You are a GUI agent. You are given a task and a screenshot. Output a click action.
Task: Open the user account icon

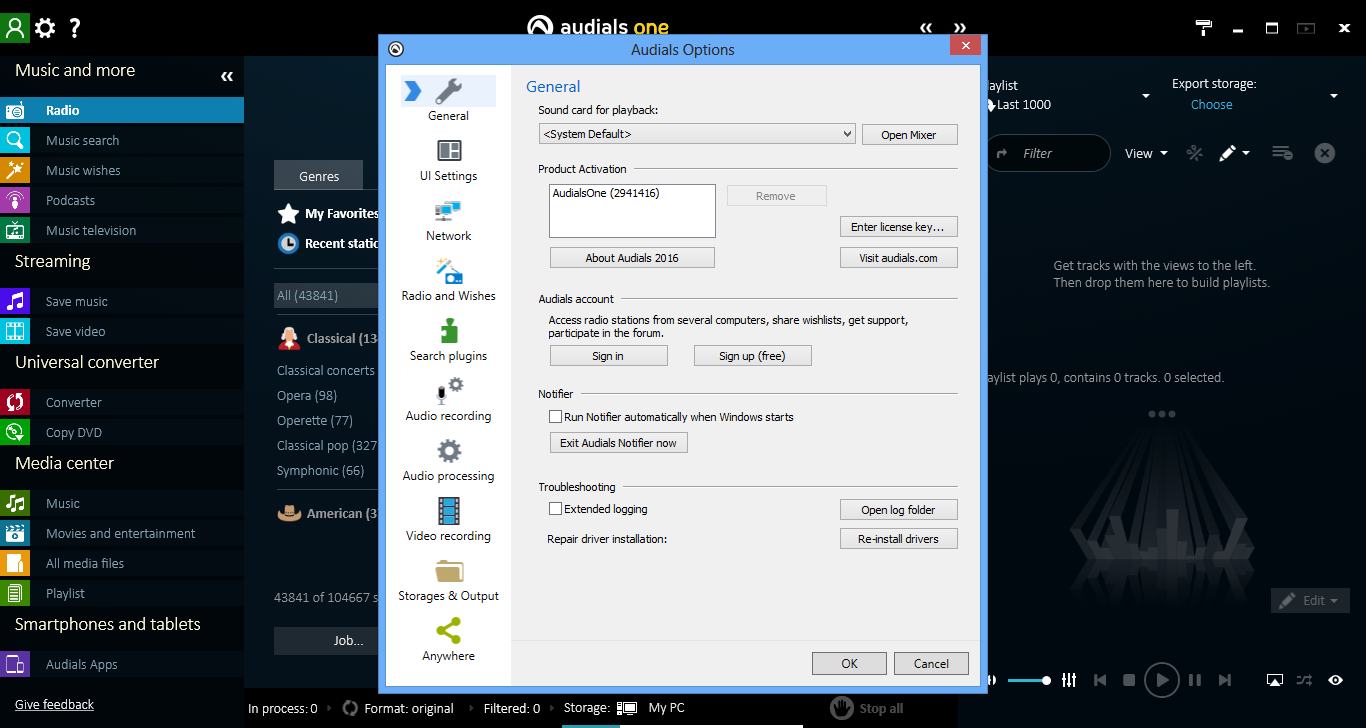[x=15, y=27]
